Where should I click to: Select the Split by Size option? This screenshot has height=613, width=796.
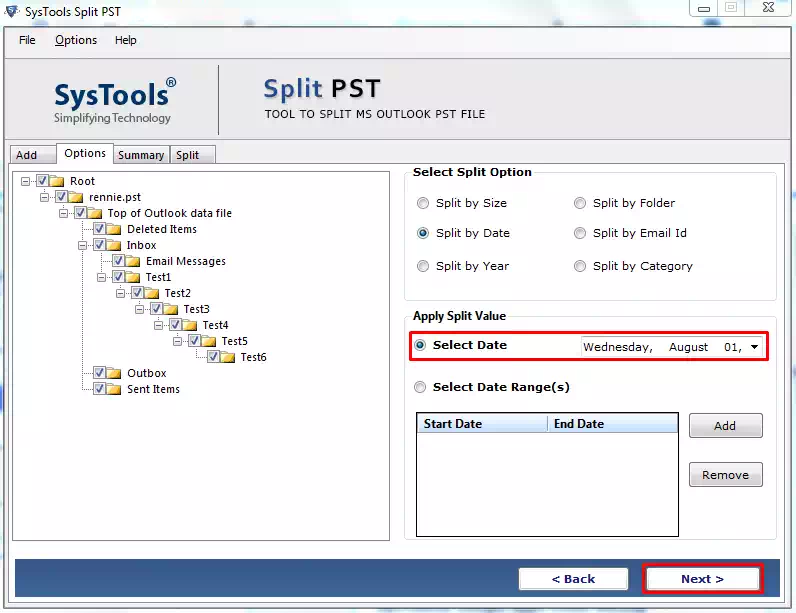click(423, 203)
